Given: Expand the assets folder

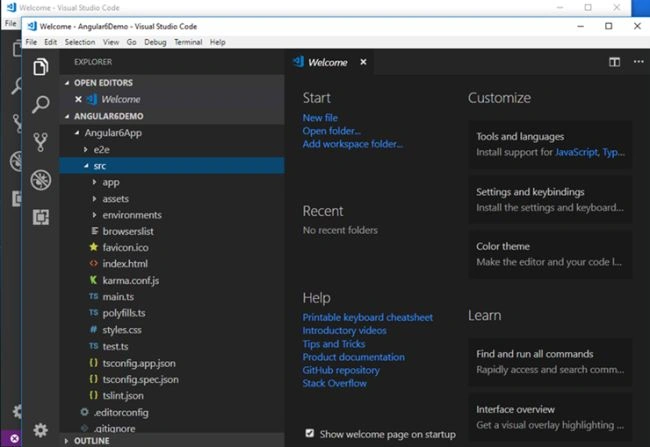Looking at the screenshot, I should 95,199.
